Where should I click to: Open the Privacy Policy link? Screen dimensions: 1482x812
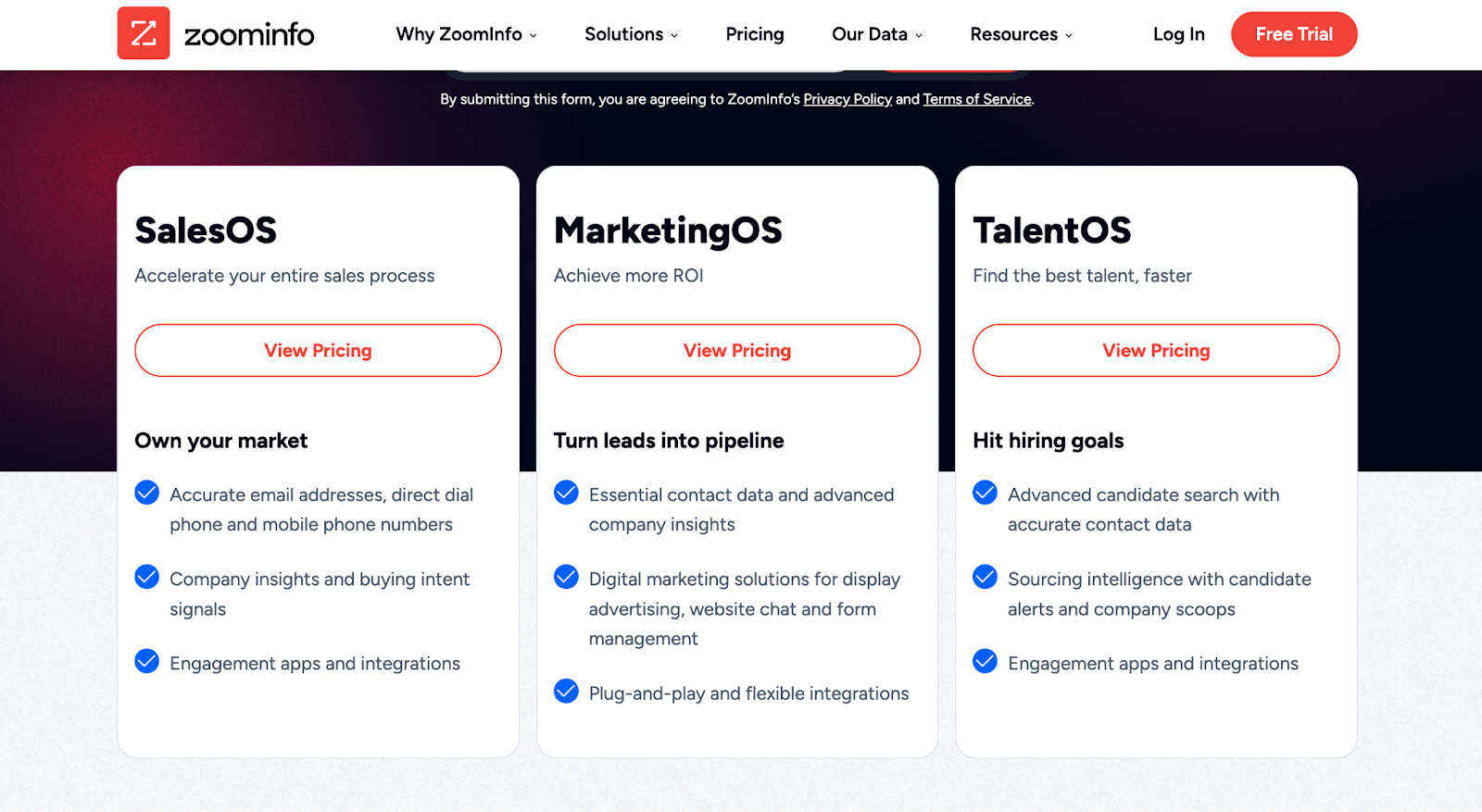click(848, 99)
